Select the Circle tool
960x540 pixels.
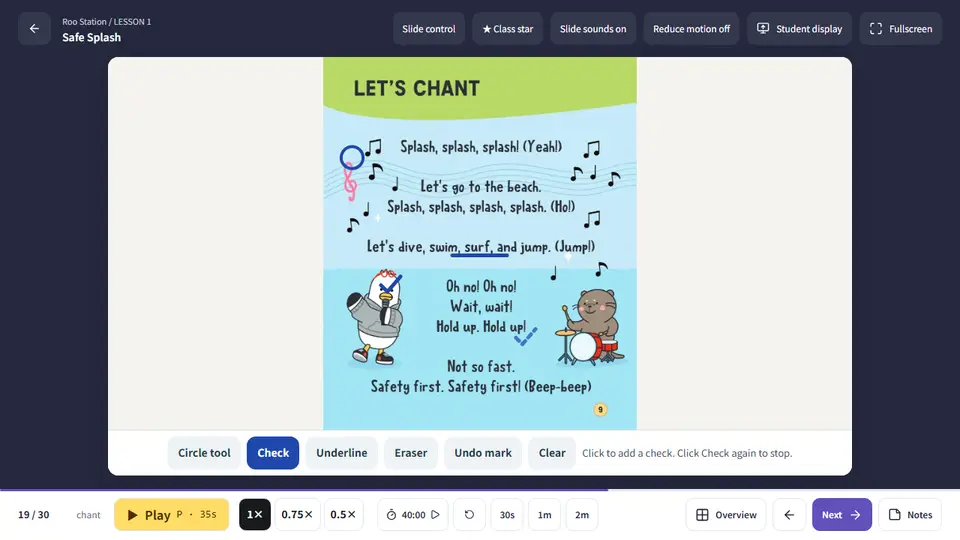coord(204,453)
